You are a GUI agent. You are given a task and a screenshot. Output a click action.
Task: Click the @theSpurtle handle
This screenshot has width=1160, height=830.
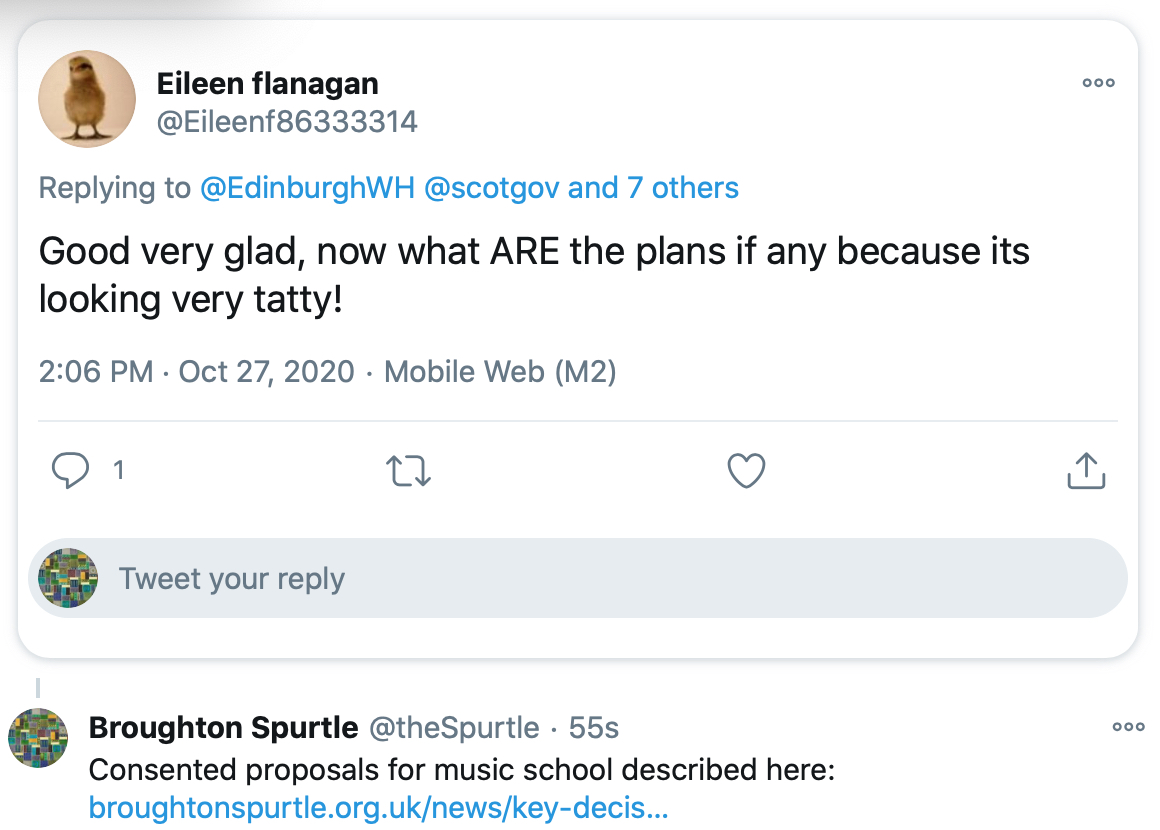pyautogui.click(x=454, y=728)
